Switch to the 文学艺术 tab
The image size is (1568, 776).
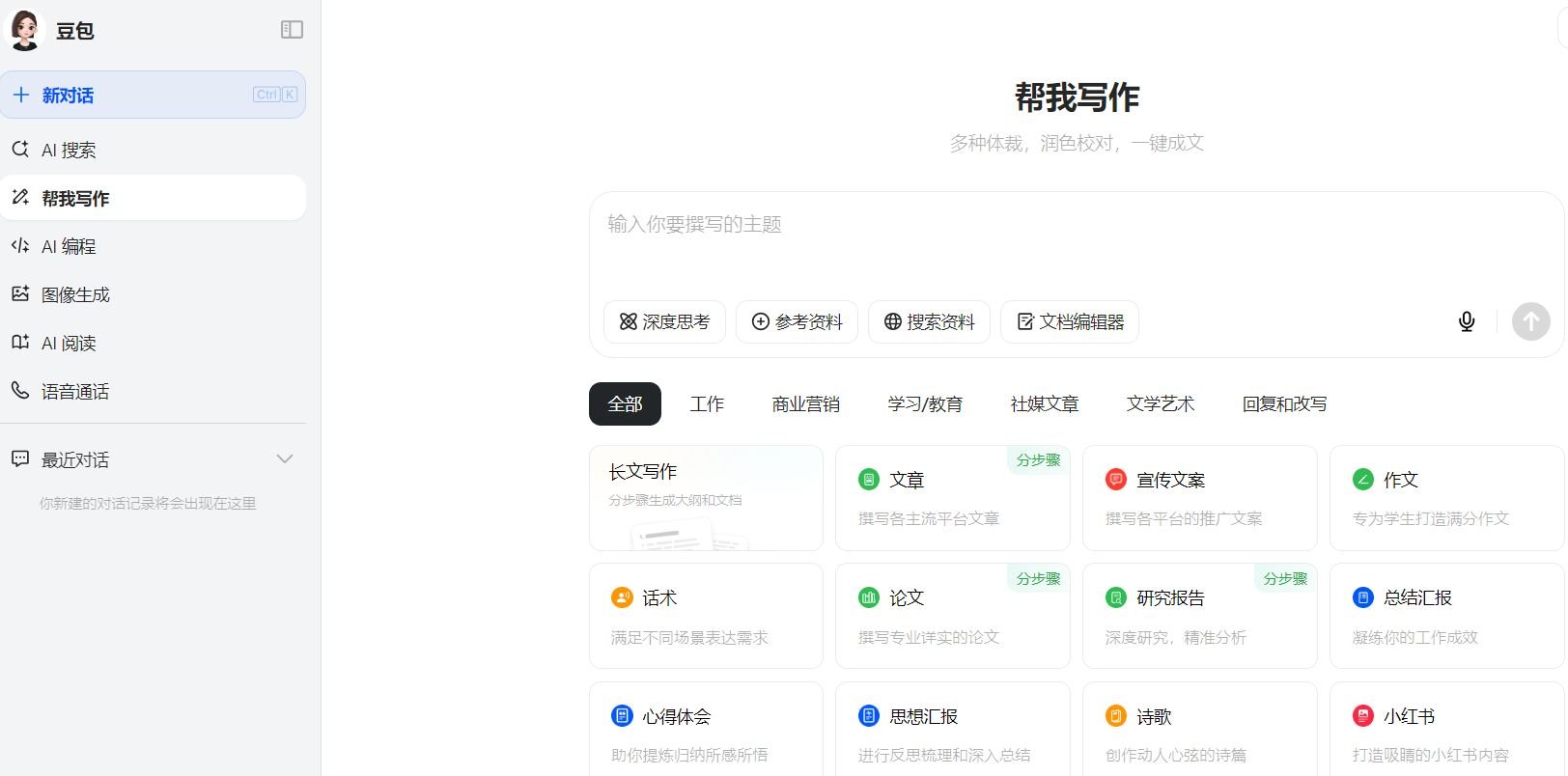pos(1160,403)
